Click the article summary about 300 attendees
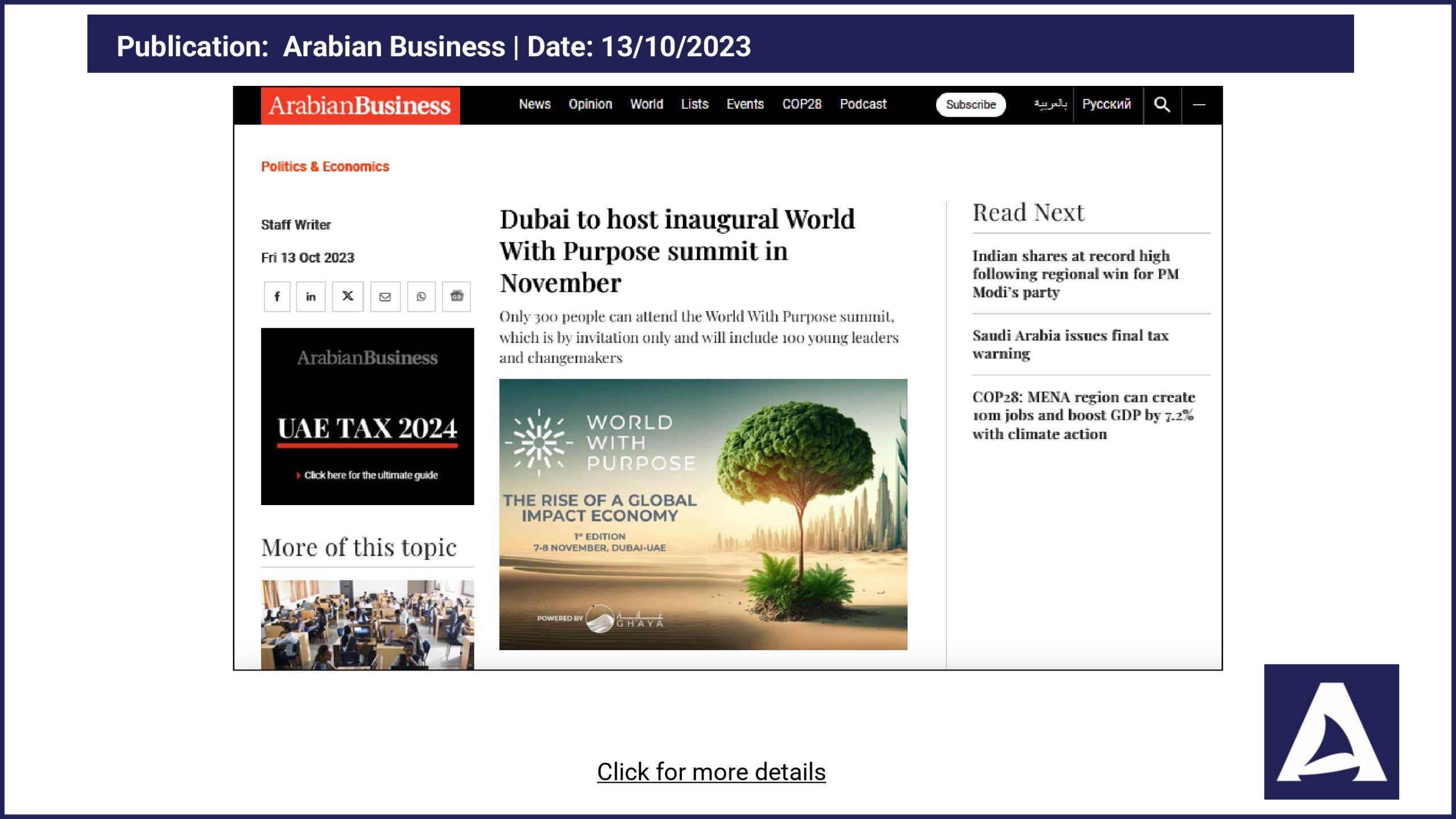1456x819 pixels. point(699,337)
